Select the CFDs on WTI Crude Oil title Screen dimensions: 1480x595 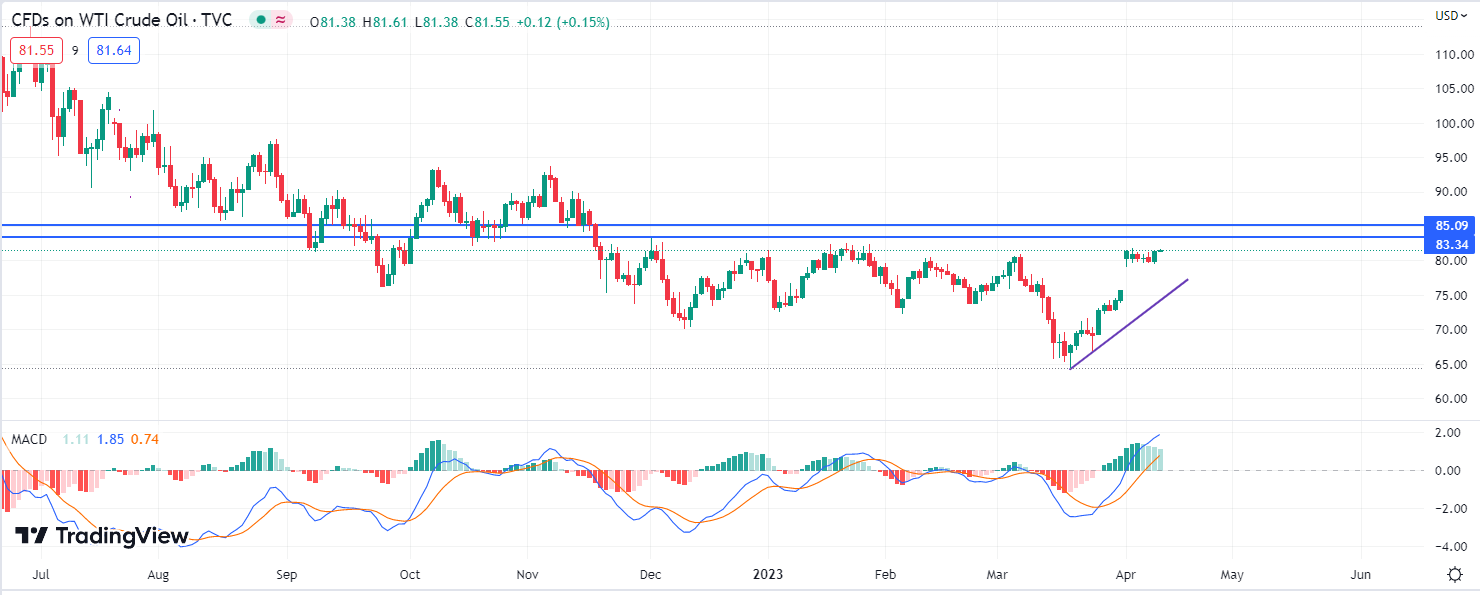tap(124, 21)
